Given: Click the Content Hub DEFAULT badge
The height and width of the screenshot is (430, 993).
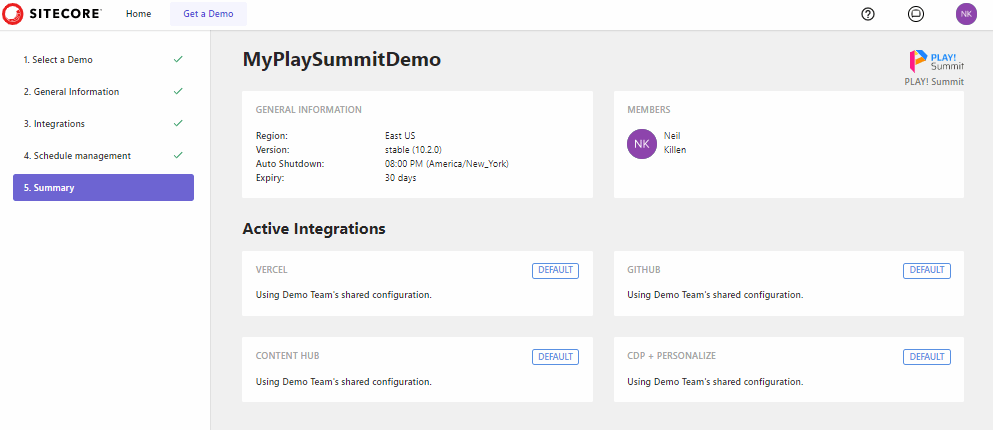Looking at the screenshot, I should point(555,357).
